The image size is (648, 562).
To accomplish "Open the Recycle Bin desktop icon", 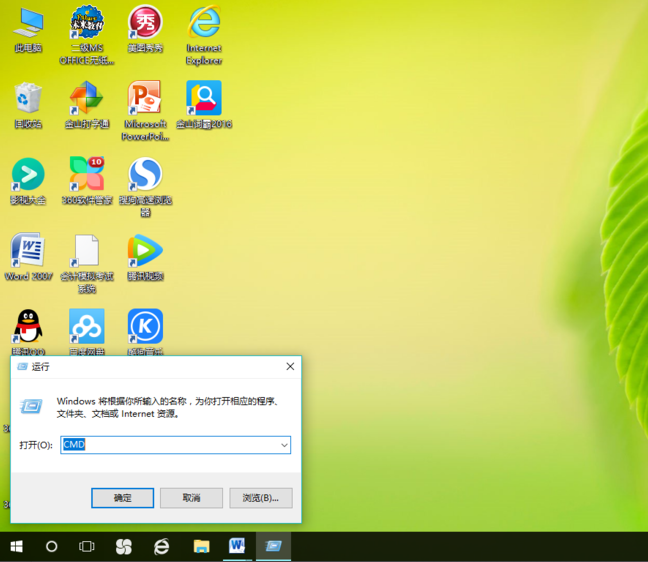I will click(x=28, y=100).
